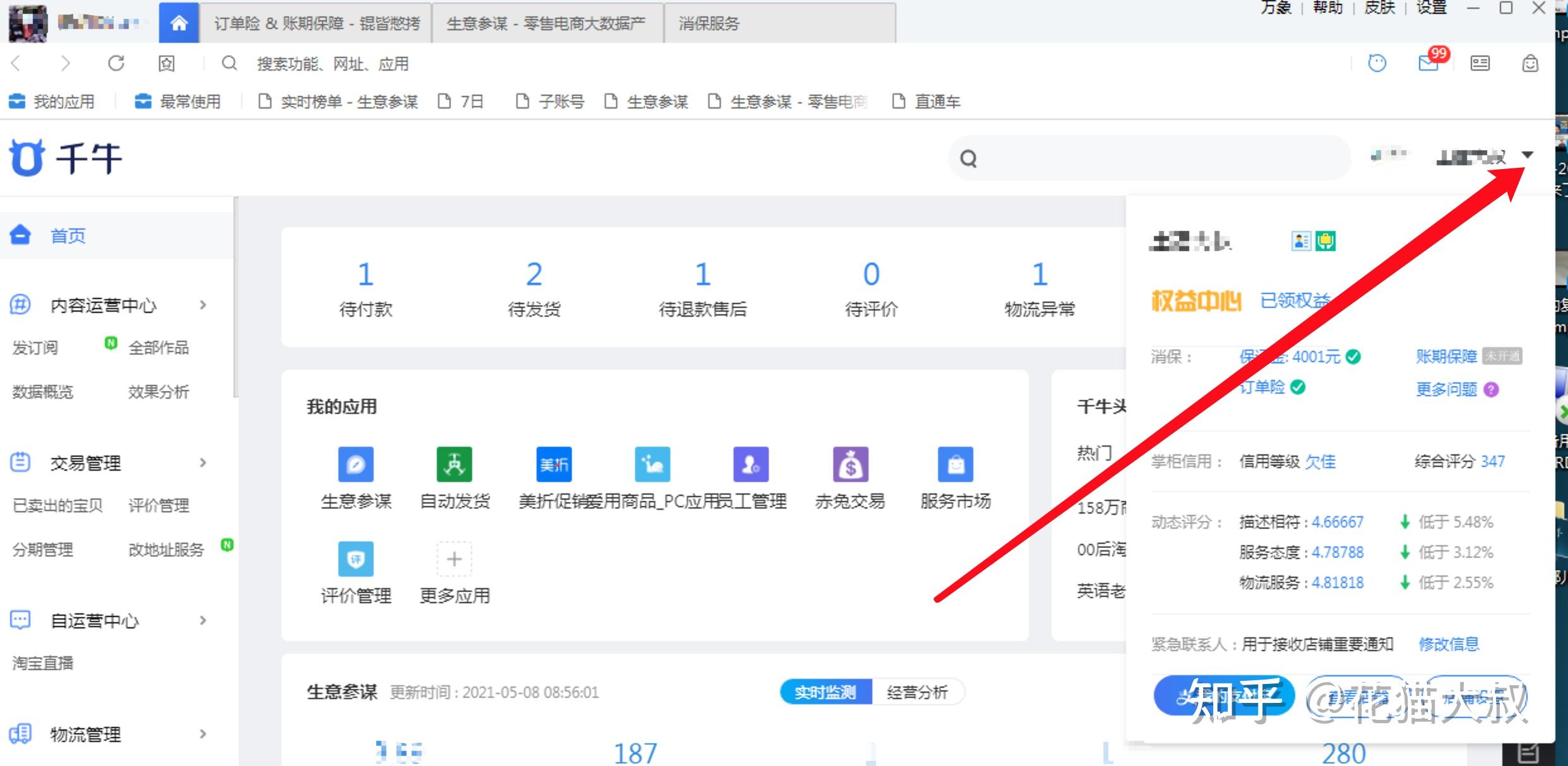Open the ID card icon in toolbar
The height and width of the screenshot is (766, 1568).
[x=1480, y=63]
